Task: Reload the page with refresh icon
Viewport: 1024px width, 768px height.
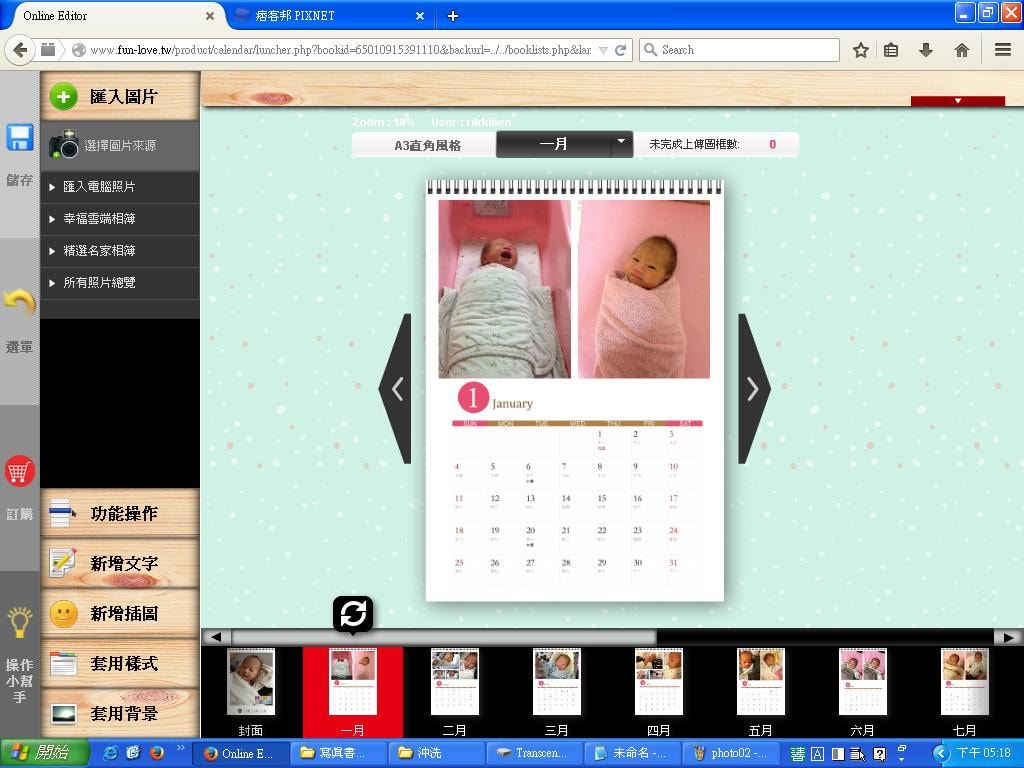Action: (x=620, y=50)
